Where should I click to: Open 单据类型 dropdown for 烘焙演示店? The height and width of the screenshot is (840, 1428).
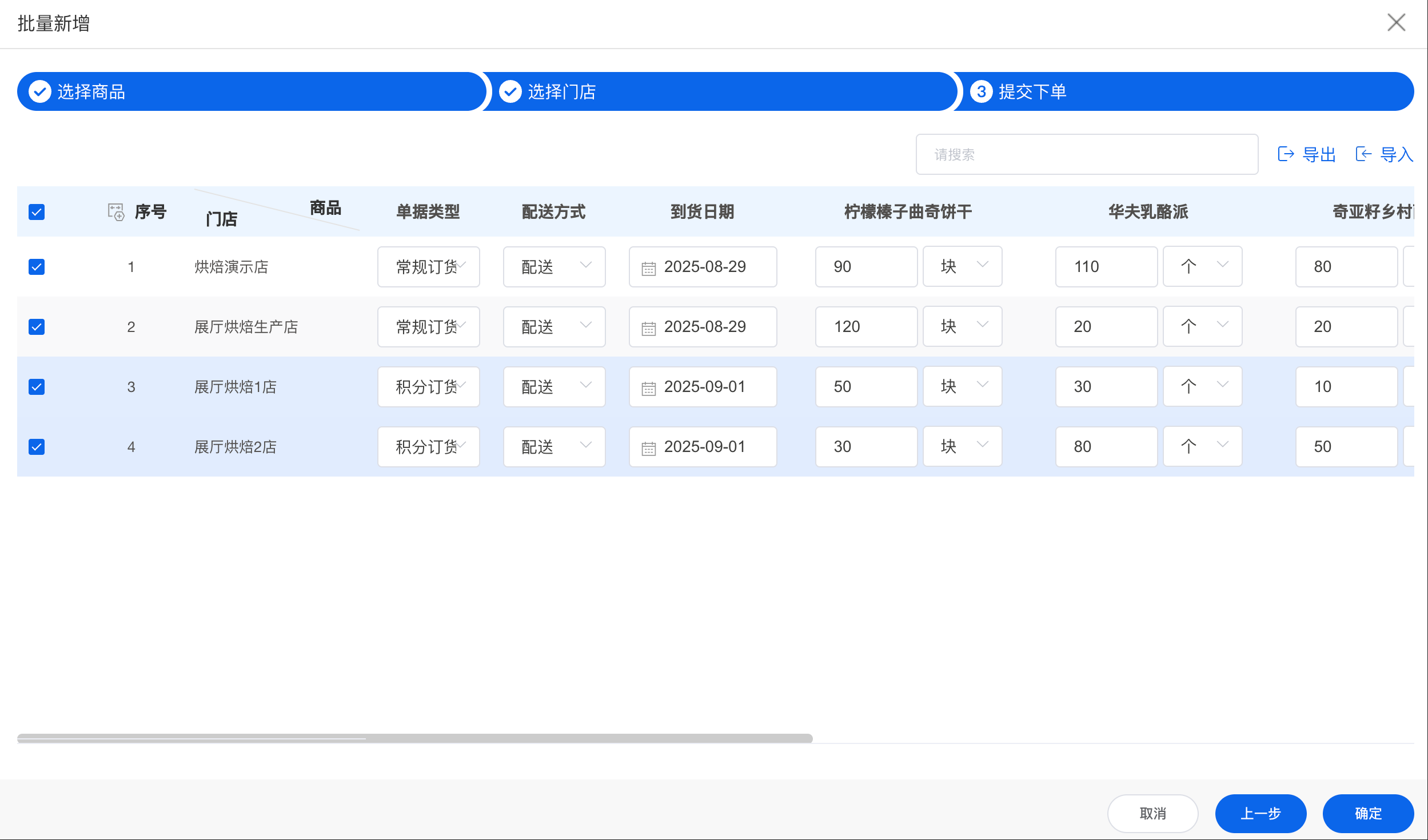(428, 266)
